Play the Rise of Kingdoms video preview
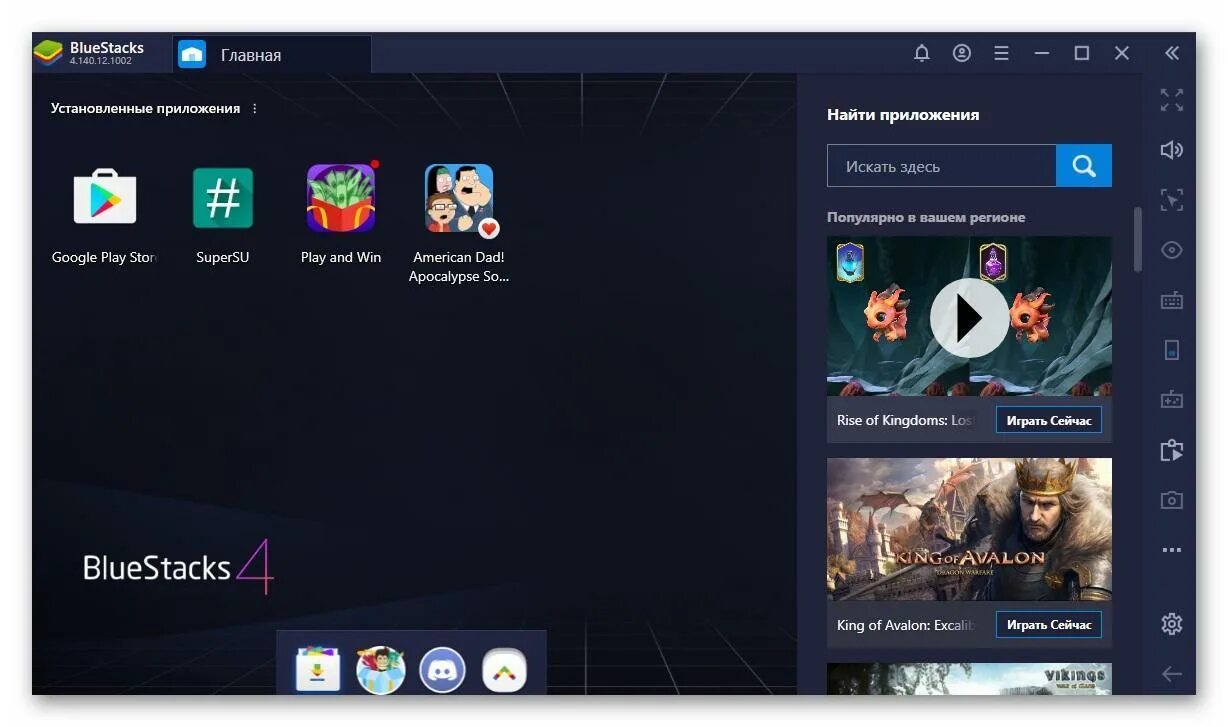The image size is (1228, 727). (x=969, y=318)
